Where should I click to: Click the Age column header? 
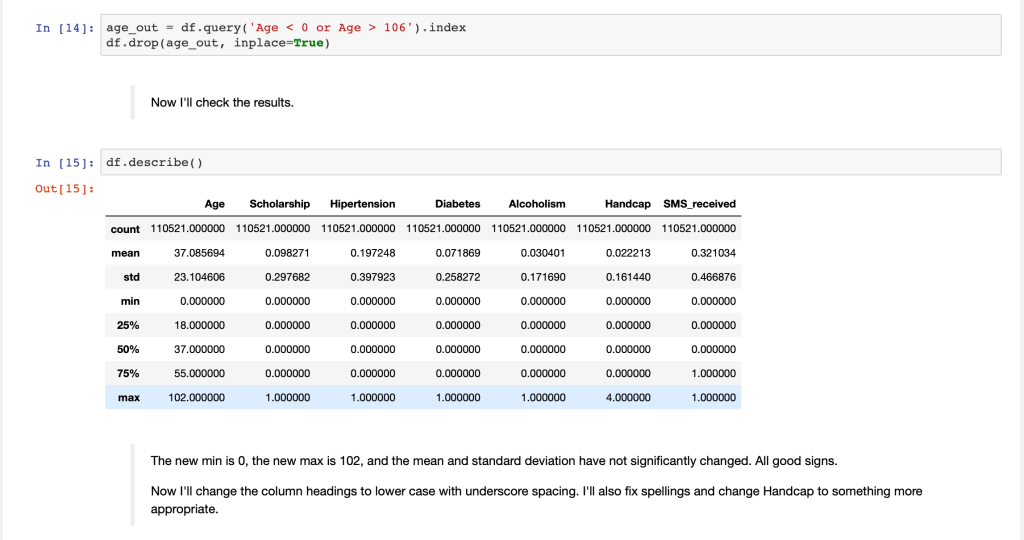click(214, 204)
